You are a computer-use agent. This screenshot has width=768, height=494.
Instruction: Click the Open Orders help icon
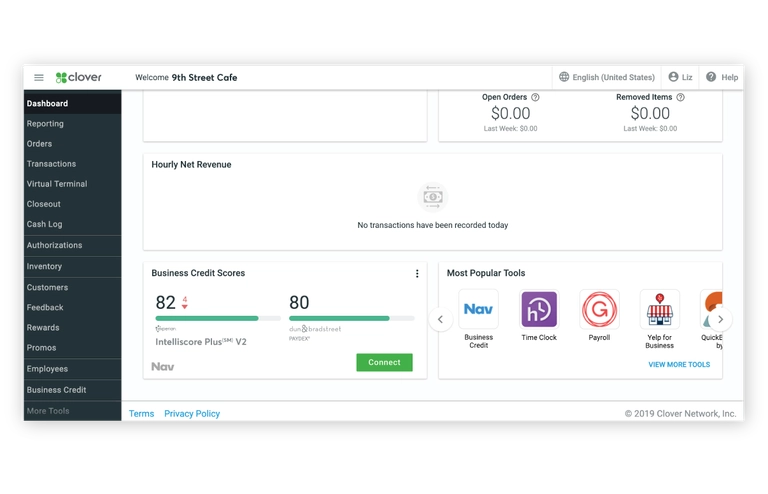click(535, 98)
